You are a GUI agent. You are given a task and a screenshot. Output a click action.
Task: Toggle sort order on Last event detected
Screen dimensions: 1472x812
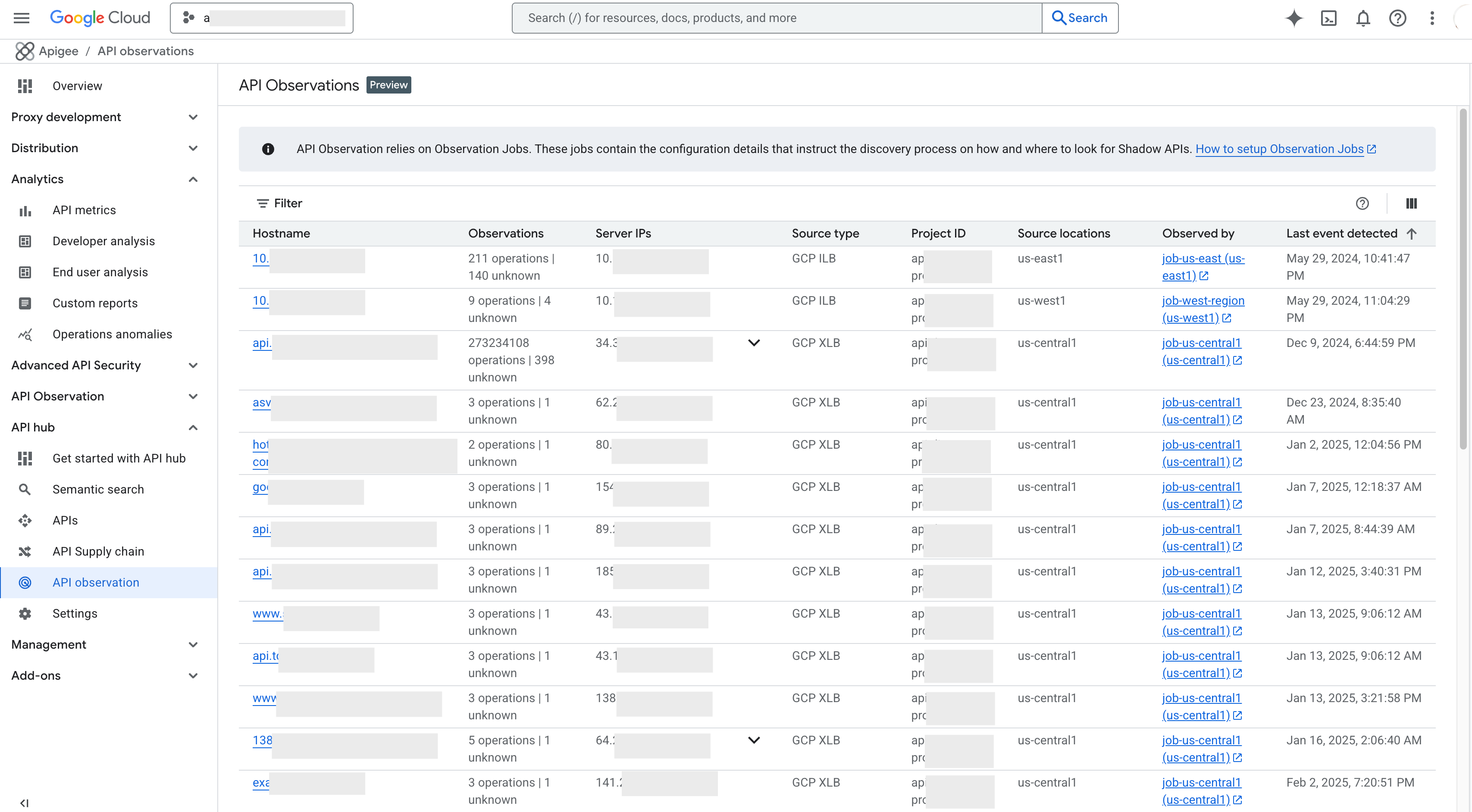1412,234
